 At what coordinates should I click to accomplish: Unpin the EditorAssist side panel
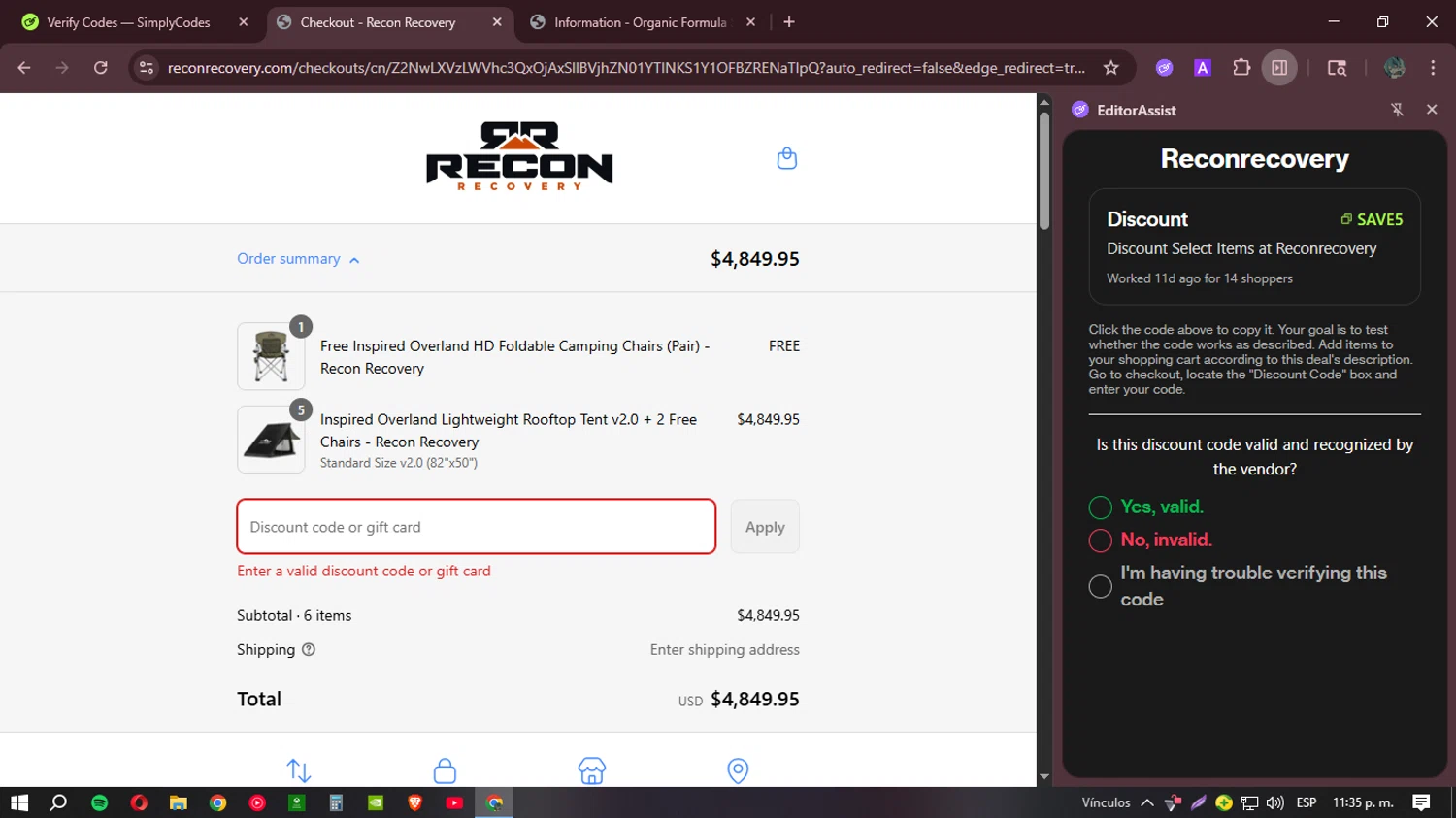1398,110
